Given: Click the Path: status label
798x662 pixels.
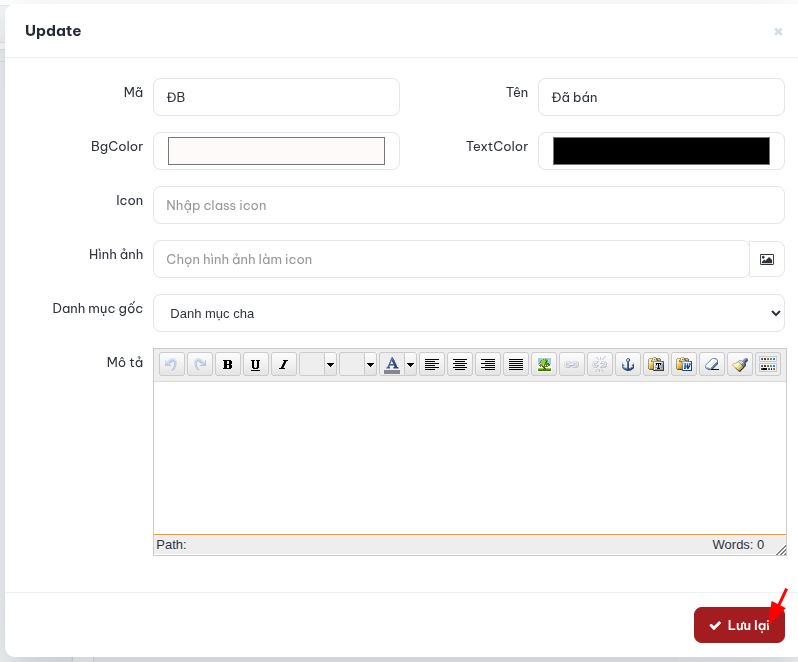Looking at the screenshot, I should pos(172,544).
